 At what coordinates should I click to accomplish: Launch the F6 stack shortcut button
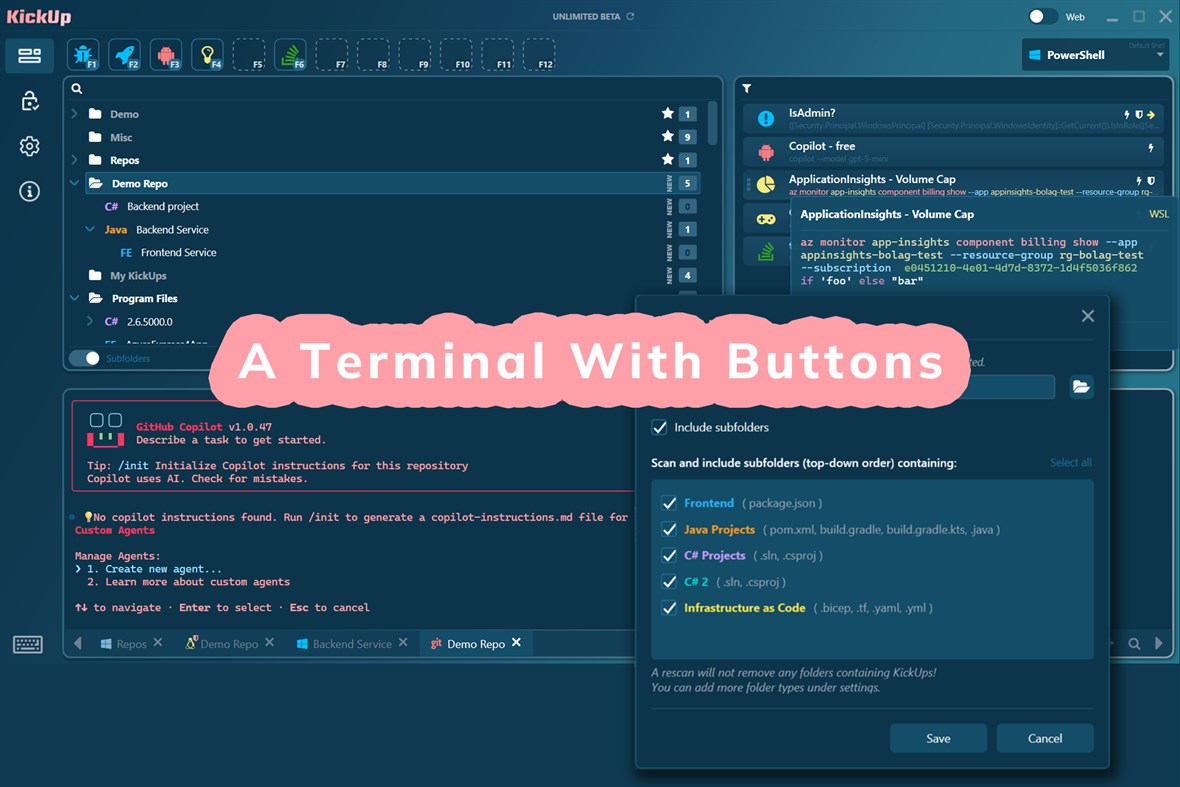[290, 55]
